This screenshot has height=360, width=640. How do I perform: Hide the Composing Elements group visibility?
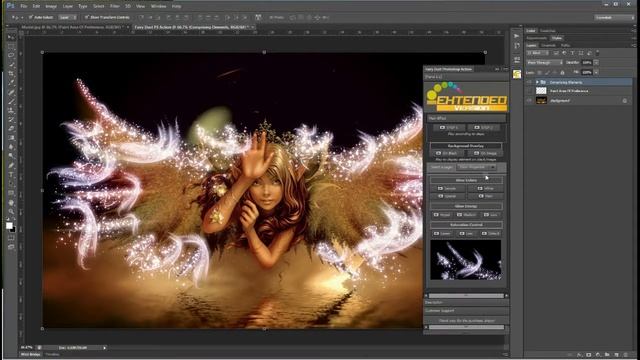[529, 82]
